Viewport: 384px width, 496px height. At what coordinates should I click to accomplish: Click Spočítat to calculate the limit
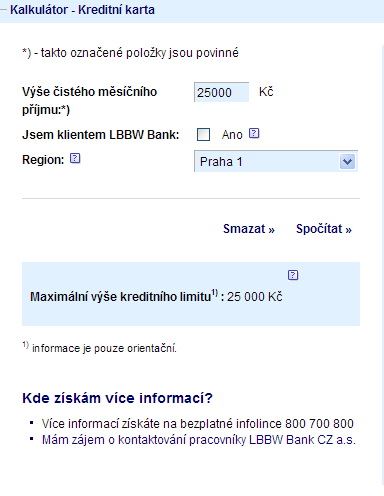[324, 229]
